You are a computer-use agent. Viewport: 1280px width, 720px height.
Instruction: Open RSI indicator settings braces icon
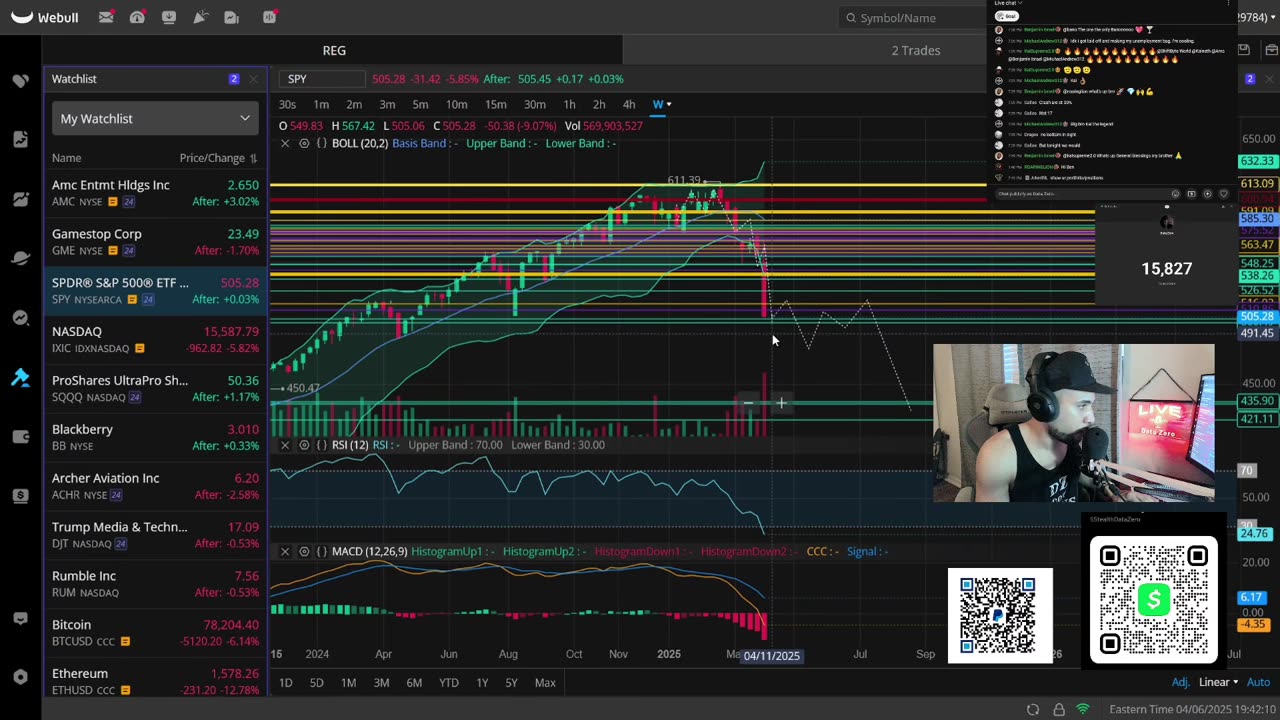(321, 445)
